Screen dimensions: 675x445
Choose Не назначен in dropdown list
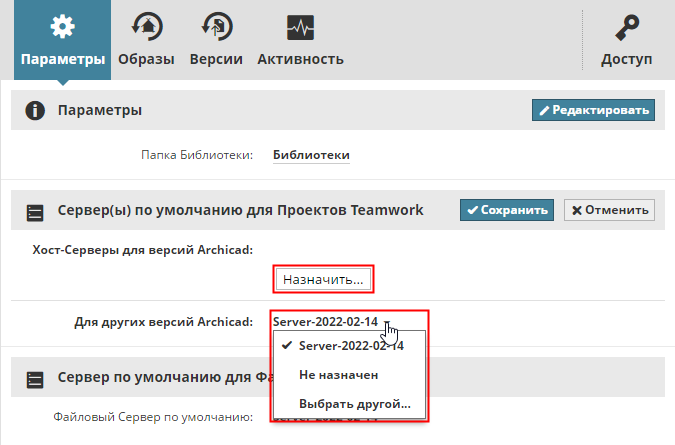coord(350,375)
